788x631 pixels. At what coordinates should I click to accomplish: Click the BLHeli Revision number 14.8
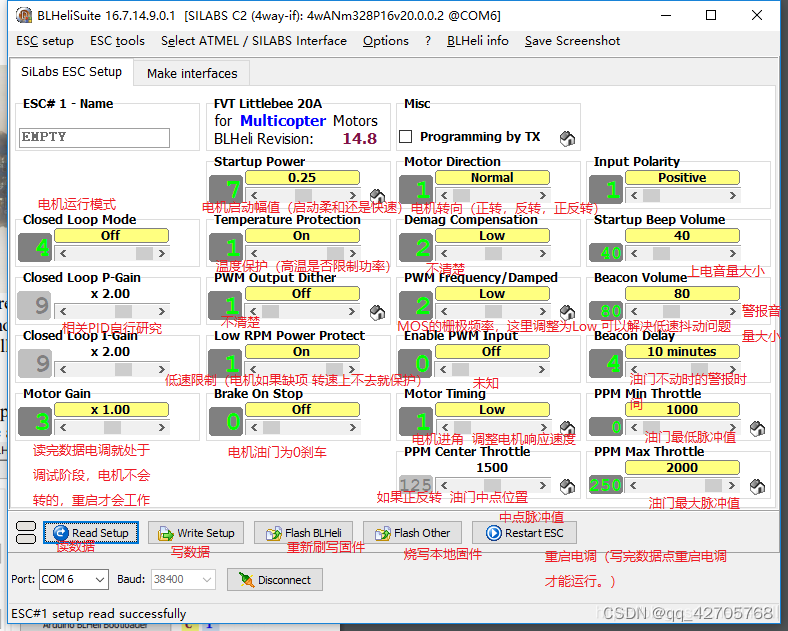point(360,139)
